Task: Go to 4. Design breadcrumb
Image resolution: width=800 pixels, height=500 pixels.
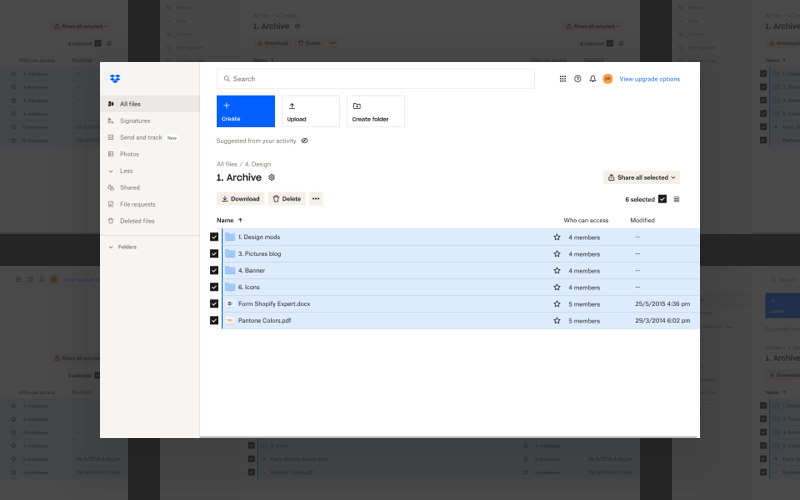Action: [258, 164]
